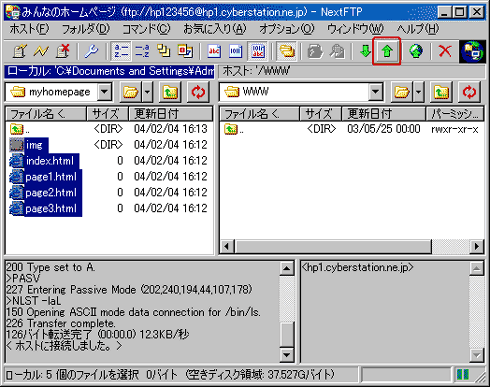Go up one folder on host pane
Viewport: 490px width, 387px height.
(441, 92)
